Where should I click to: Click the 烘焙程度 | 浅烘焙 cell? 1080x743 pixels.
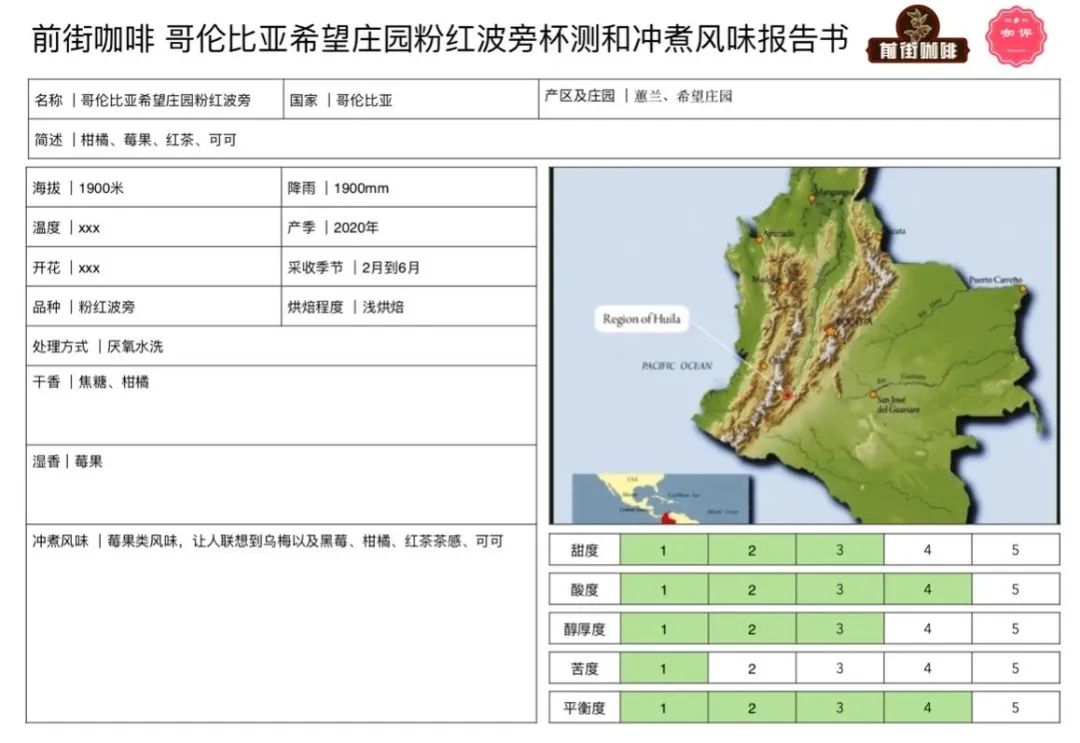tap(409, 306)
